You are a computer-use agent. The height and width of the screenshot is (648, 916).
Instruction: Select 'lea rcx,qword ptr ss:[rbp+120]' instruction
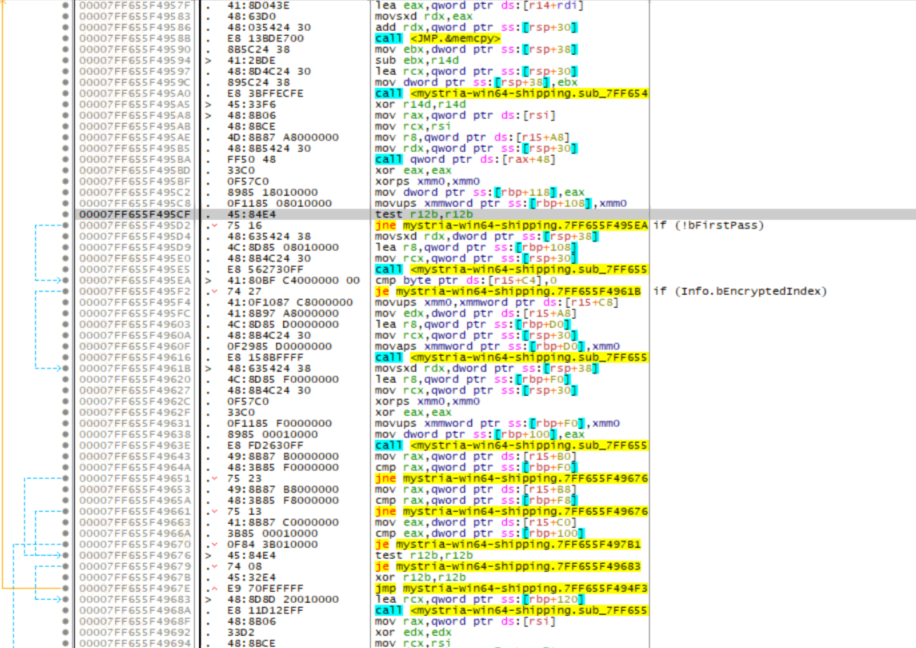point(480,600)
